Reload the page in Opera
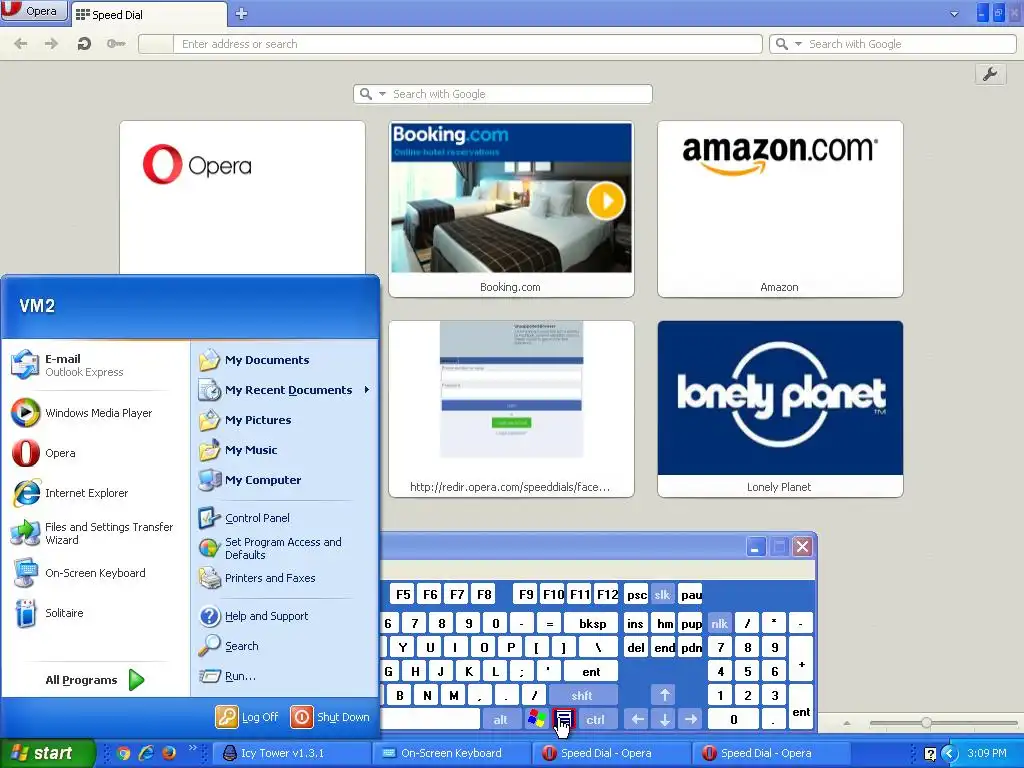This screenshot has height=768, width=1024. click(x=84, y=44)
